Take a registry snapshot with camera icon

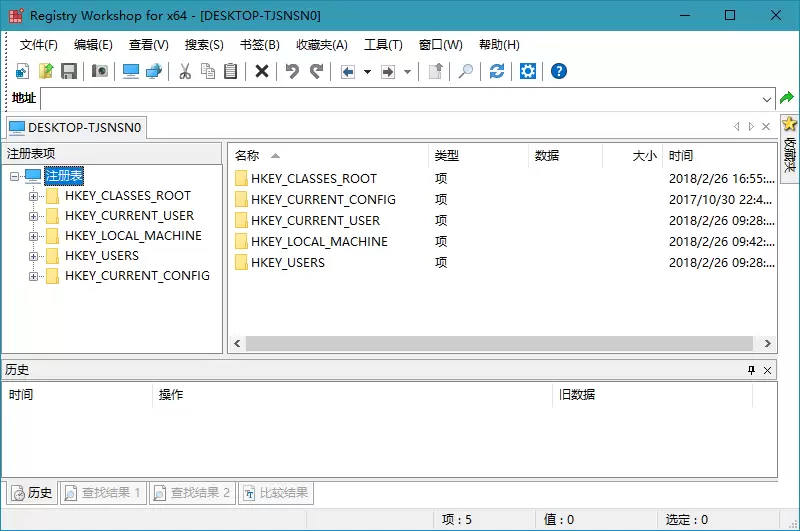pos(99,71)
